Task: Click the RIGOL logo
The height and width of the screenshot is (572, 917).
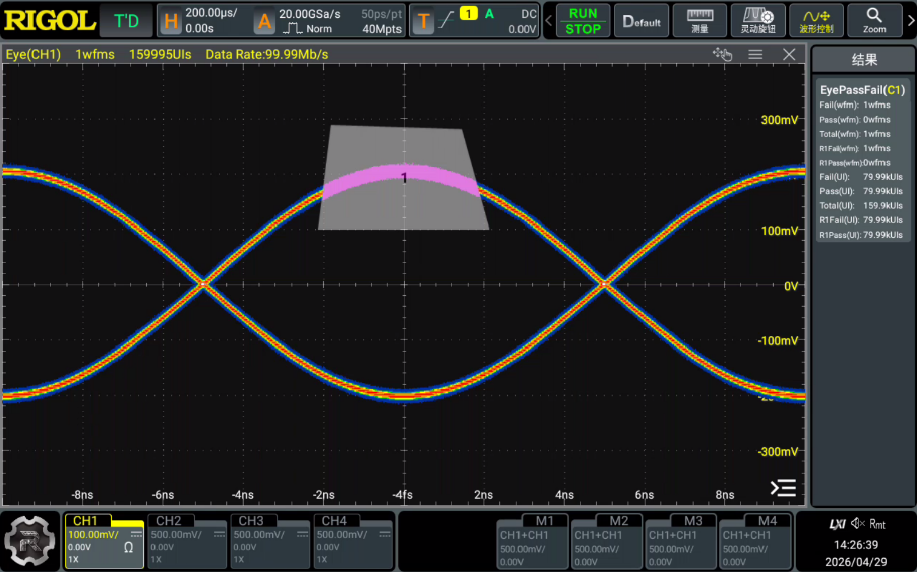Action: tap(49, 21)
